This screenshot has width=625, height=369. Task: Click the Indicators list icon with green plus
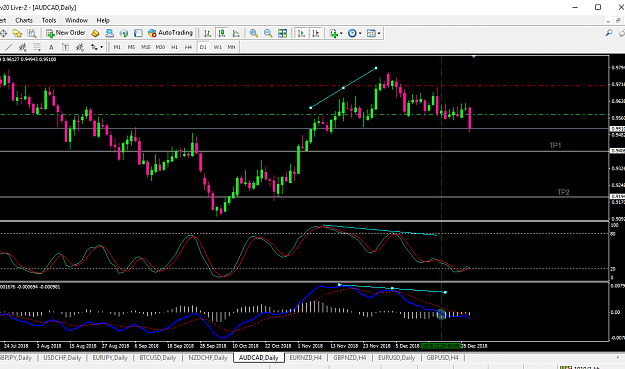click(334, 33)
